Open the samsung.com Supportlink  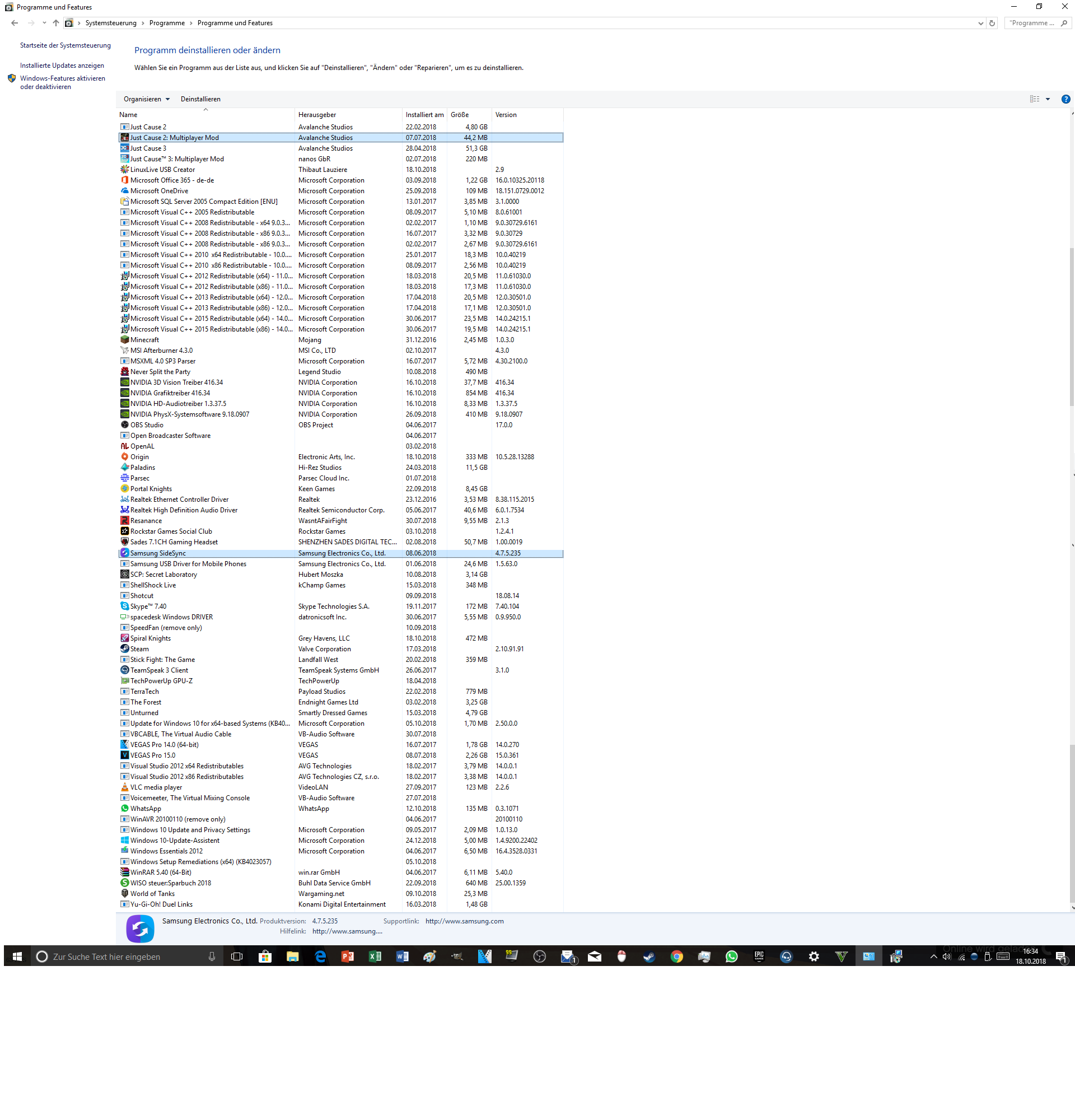pos(464,921)
